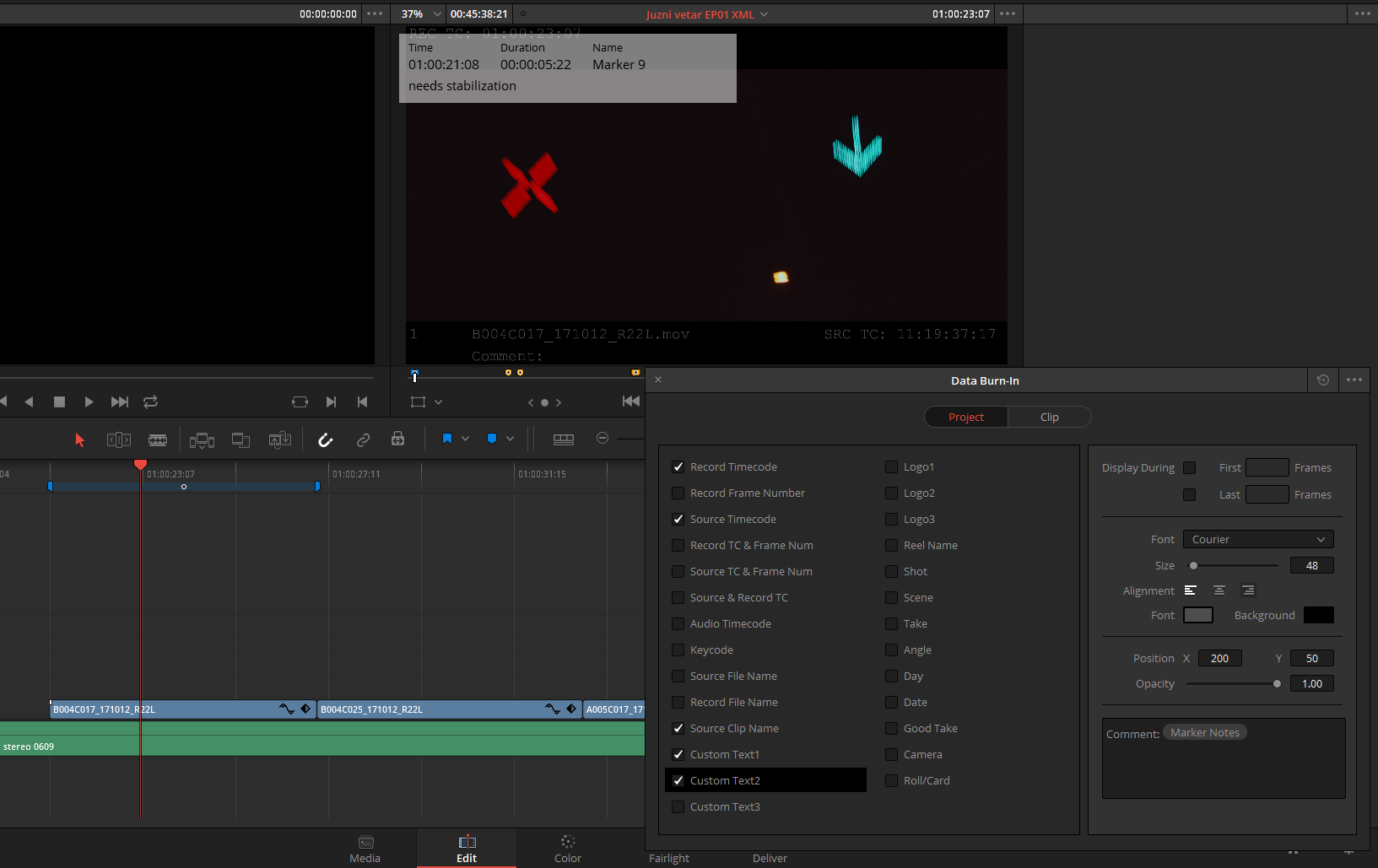
Task: Select the stereo 0609 audio clip
Action: tap(322, 738)
